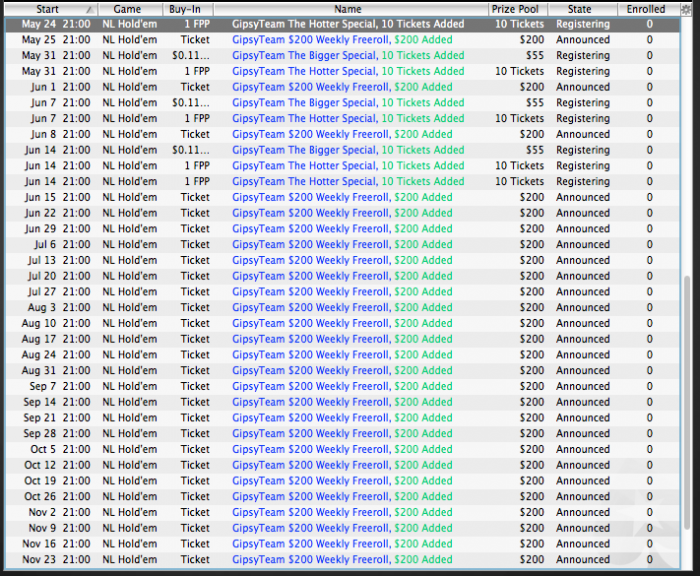Viewport: 700px width, 576px height.
Task: Sort by the Buy-In column header
Action: click(188, 9)
